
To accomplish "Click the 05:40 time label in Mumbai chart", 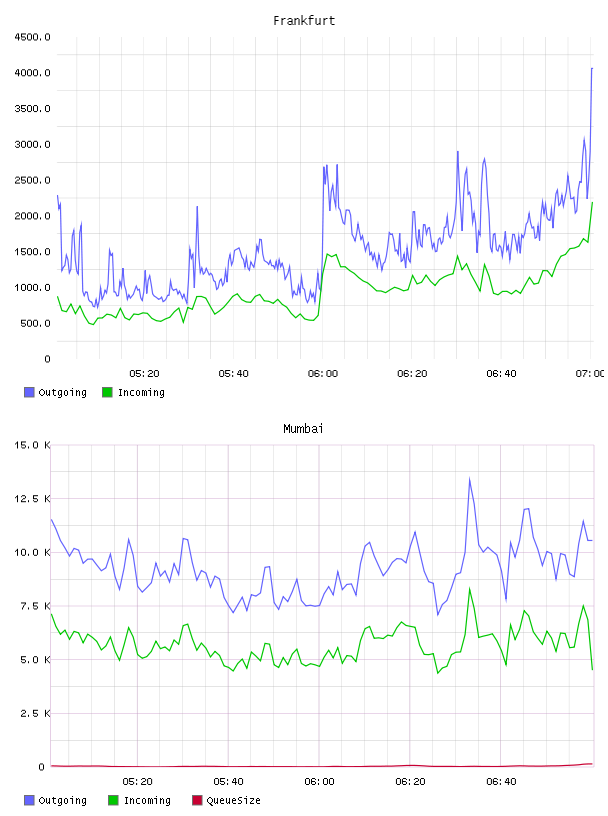I will tap(228, 782).
